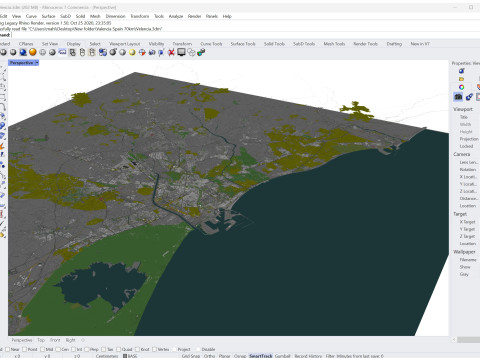The height and width of the screenshot is (360, 480).
Task: Switch to the CPlanes toolbar tab
Action: [x=26, y=44]
